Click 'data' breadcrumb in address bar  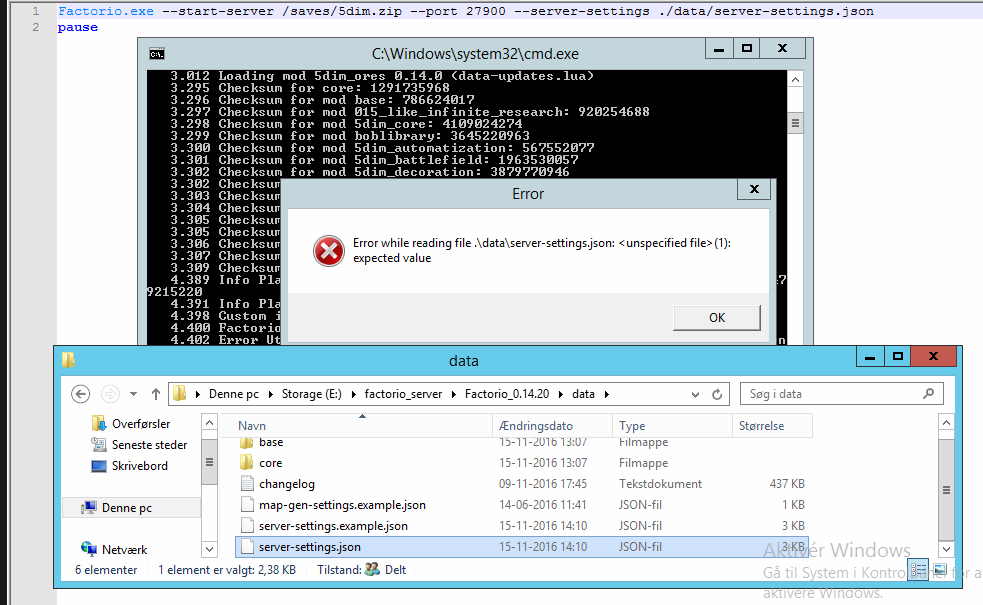[583, 394]
